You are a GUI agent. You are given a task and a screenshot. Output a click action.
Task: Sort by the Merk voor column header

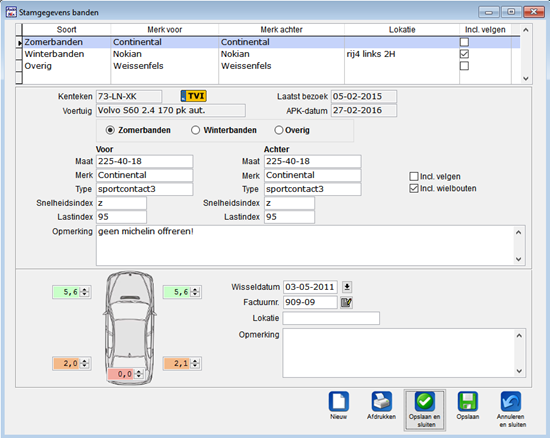coord(165,30)
